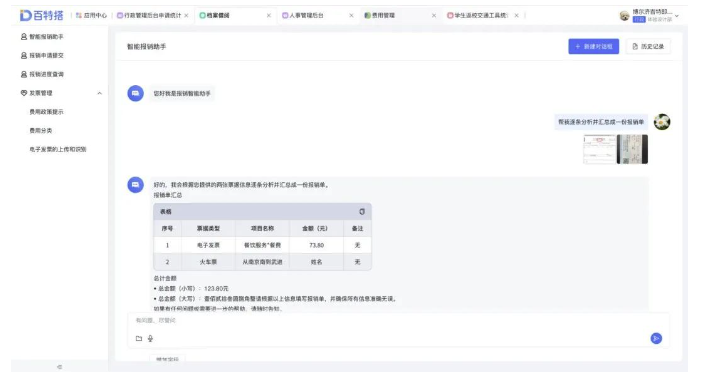Image resolution: width=701 pixels, height=380 pixels.
Task: Close the 人事管理后台 tab
Action: 351,15
